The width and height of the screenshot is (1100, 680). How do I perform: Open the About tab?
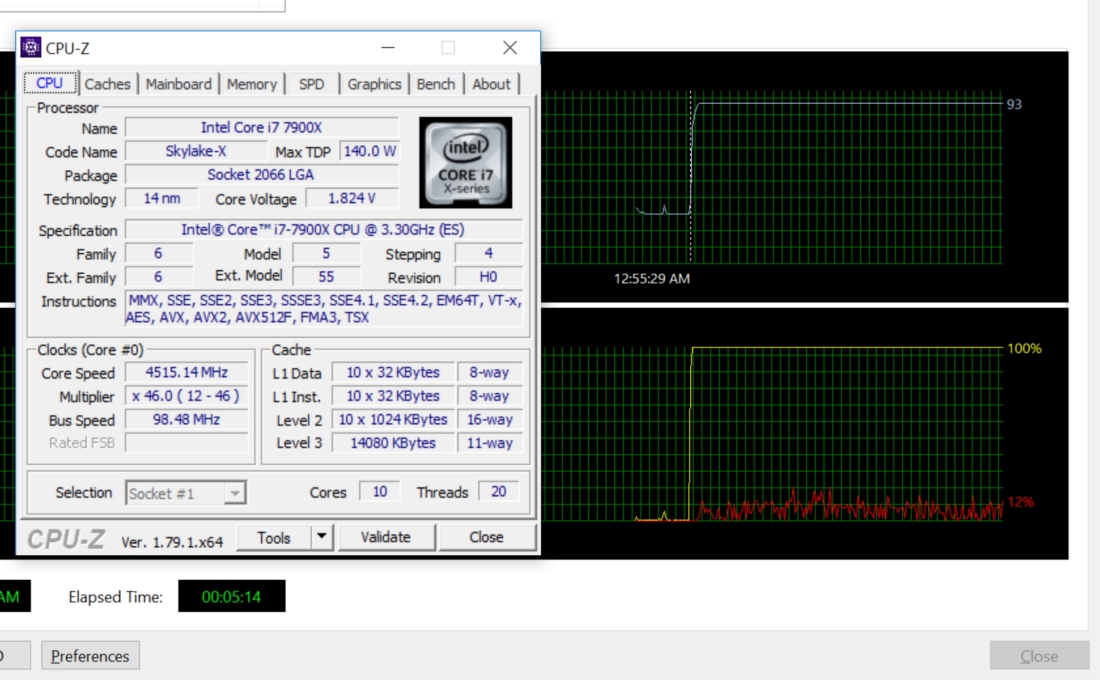click(x=492, y=84)
